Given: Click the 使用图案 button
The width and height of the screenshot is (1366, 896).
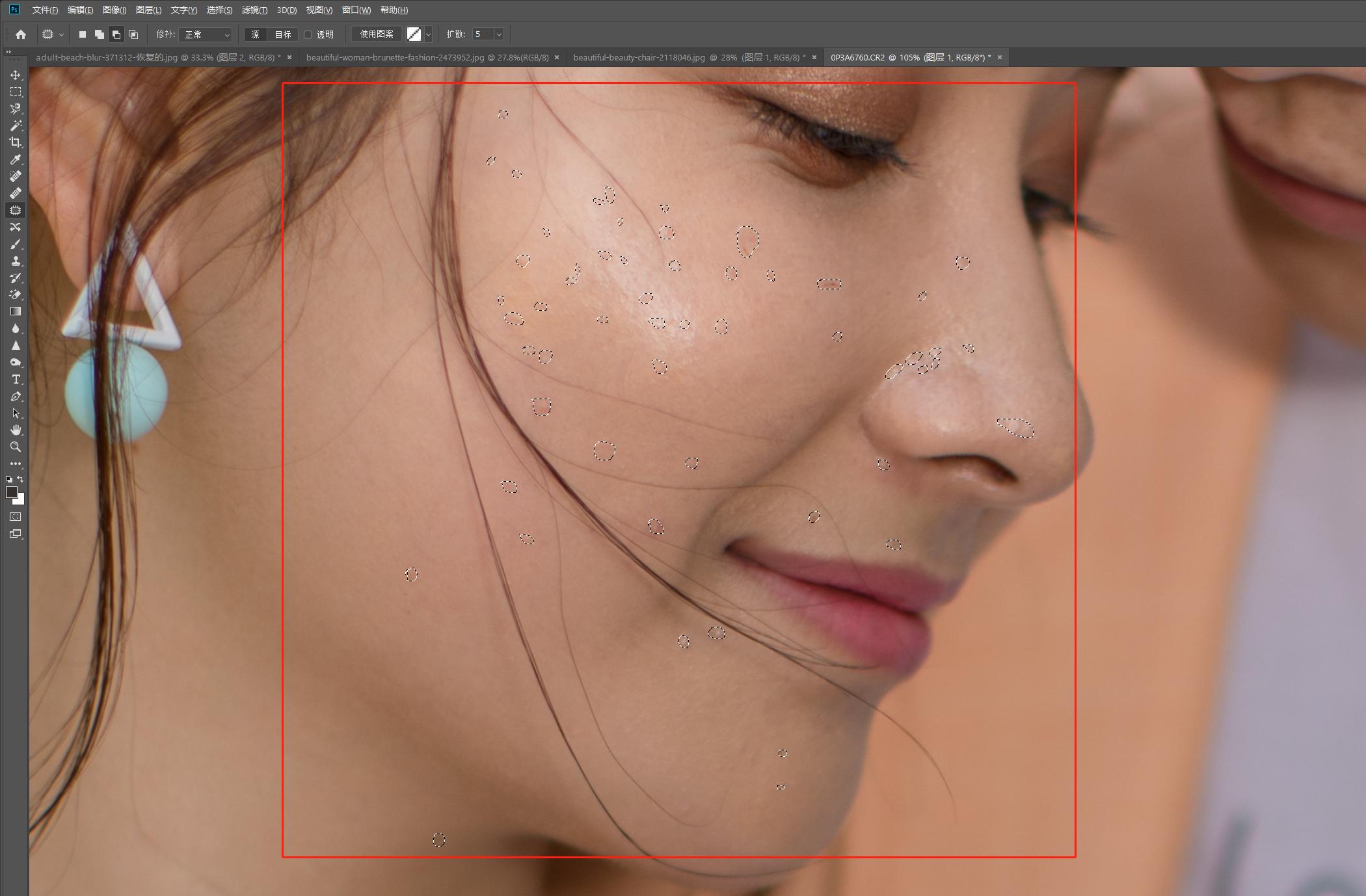Looking at the screenshot, I should tap(377, 34).
